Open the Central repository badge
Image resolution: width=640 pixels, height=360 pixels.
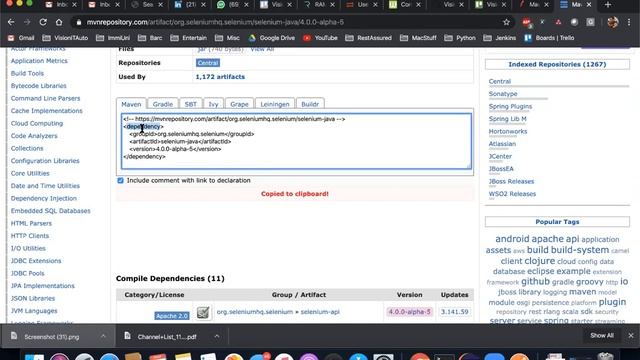tap(208, 63)
